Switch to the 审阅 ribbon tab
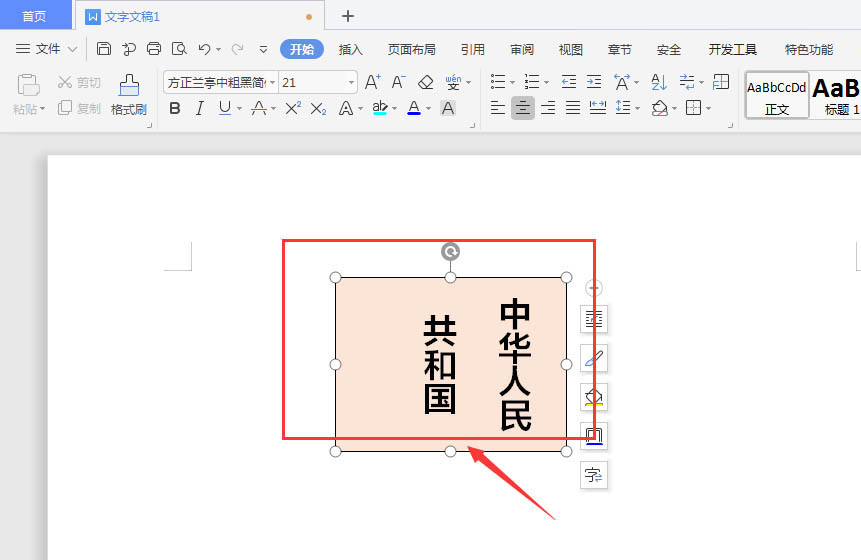This screenshot has height=560, width=861. pyautogui.click(x=522, y=49)
